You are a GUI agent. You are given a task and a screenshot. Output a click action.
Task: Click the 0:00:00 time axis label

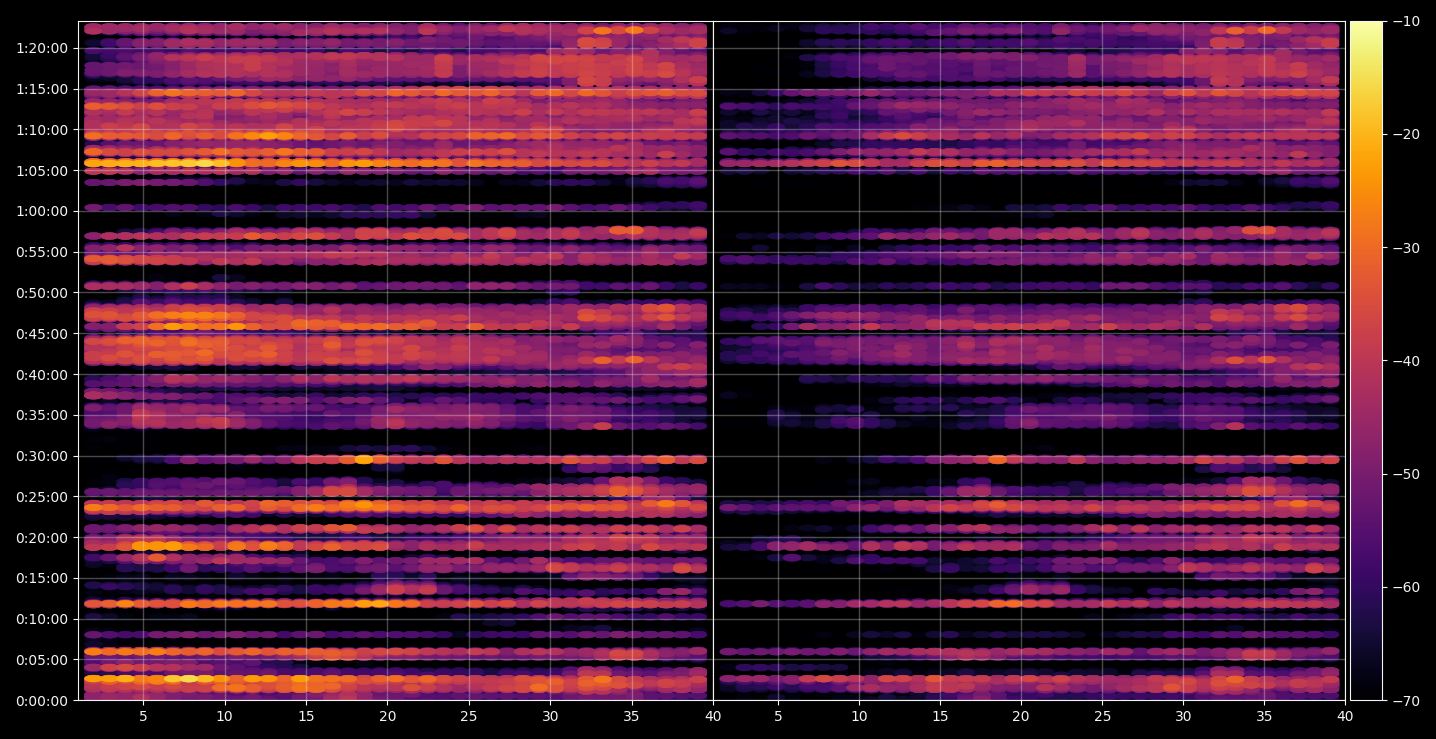[x=42, y=701]
